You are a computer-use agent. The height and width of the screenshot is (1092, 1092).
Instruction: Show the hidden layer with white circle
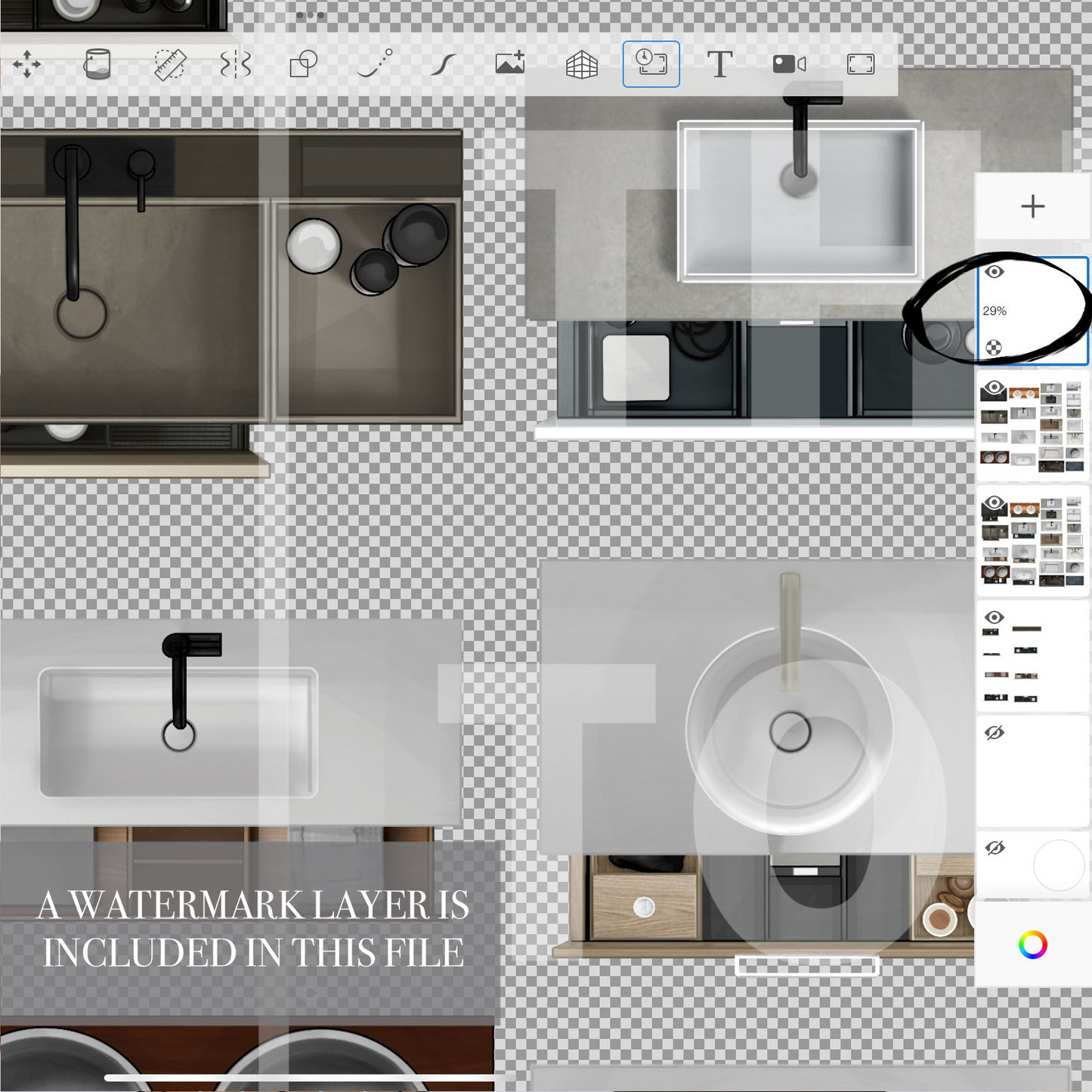(995, 848)
